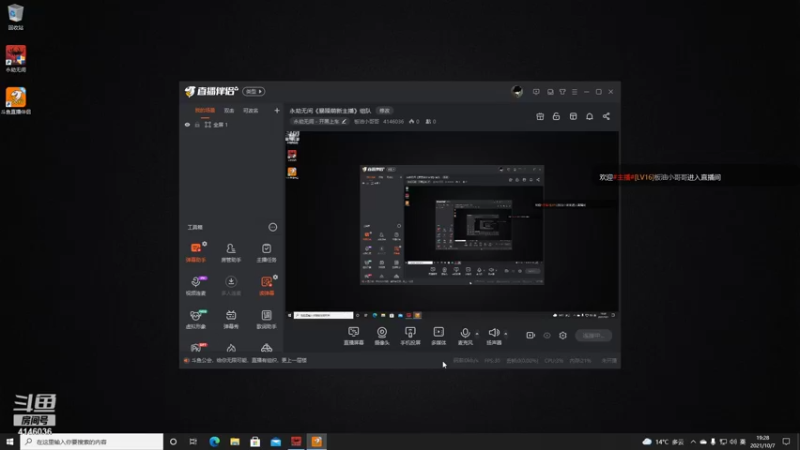Open File Explorer from the taskbar
Image resolution: width=800 pixels, height=450 pixels.
235,441
